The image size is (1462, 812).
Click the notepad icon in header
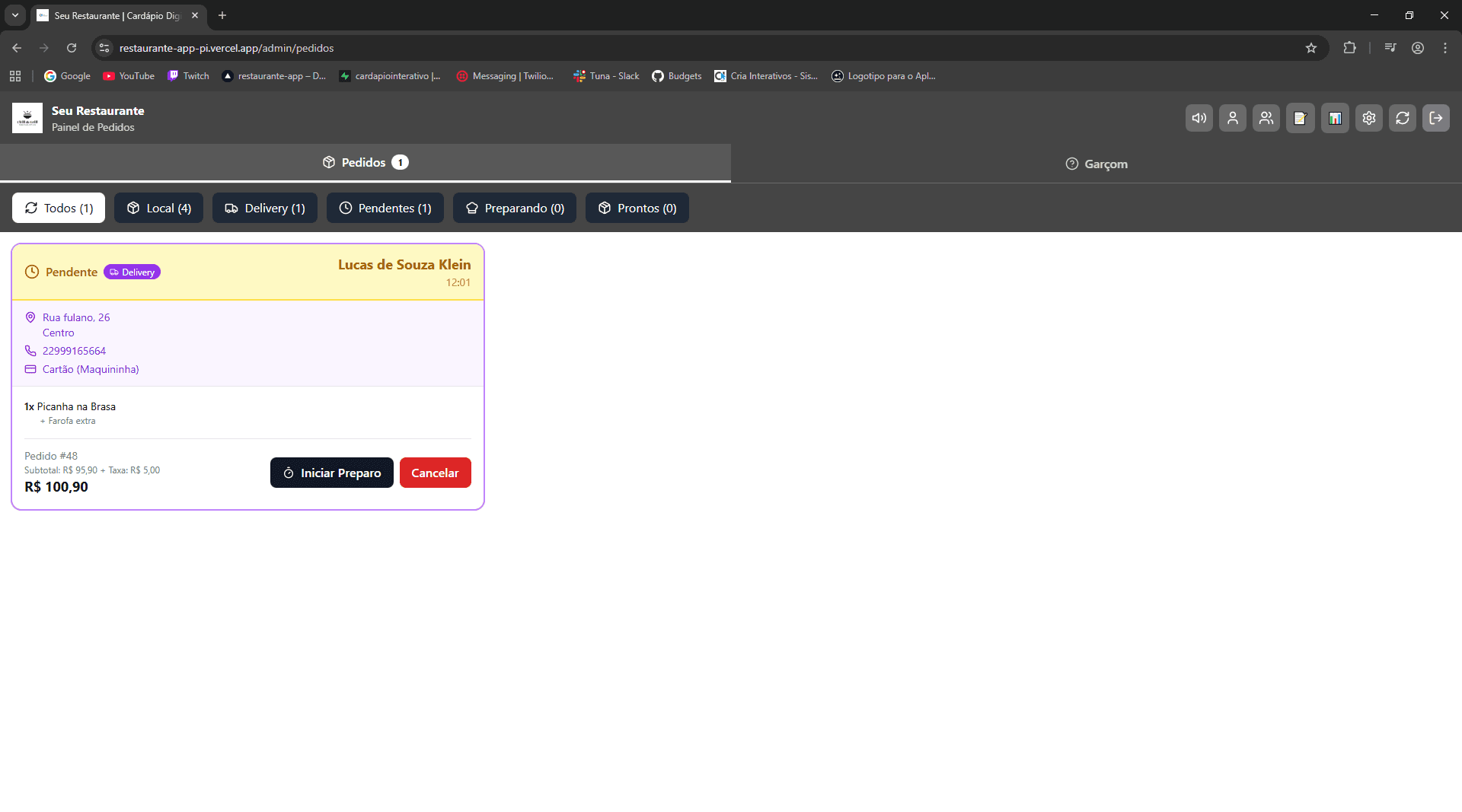coord(1300,118)
